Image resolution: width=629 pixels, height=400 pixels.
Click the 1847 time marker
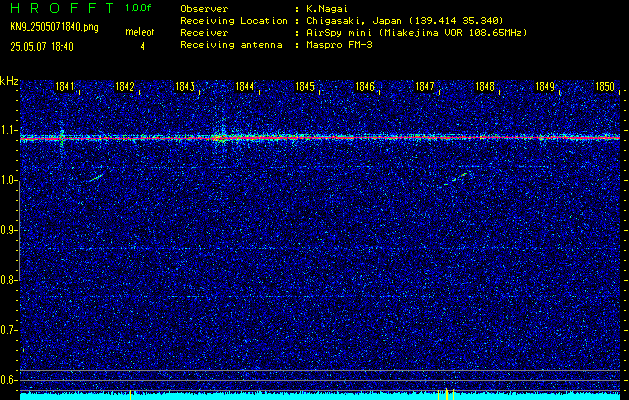424,87
